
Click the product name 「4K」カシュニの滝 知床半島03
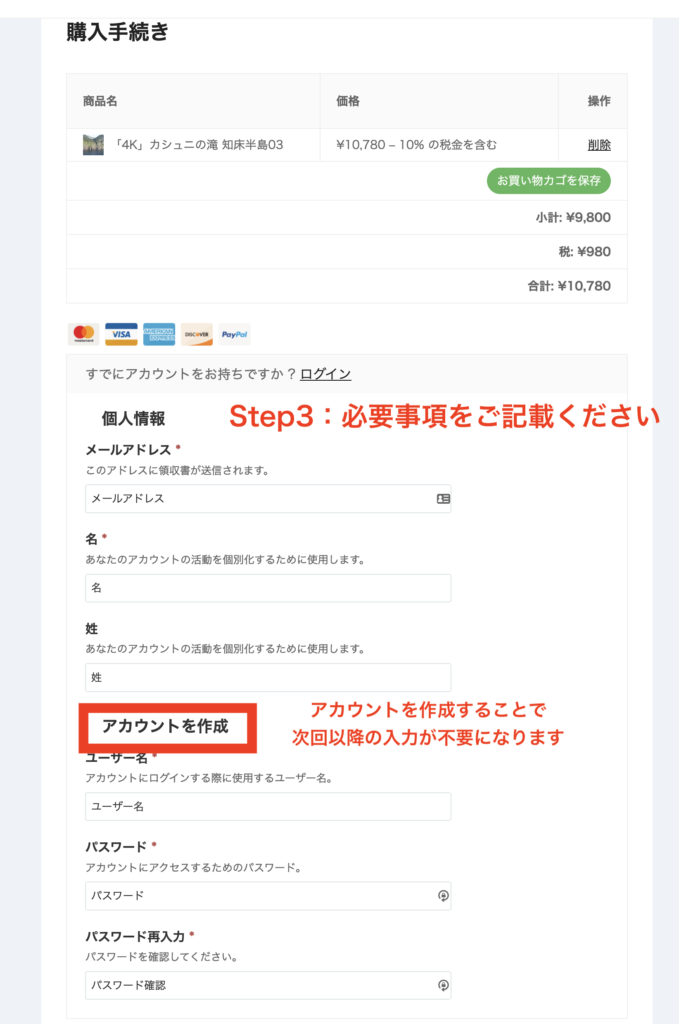coord(198,145)
